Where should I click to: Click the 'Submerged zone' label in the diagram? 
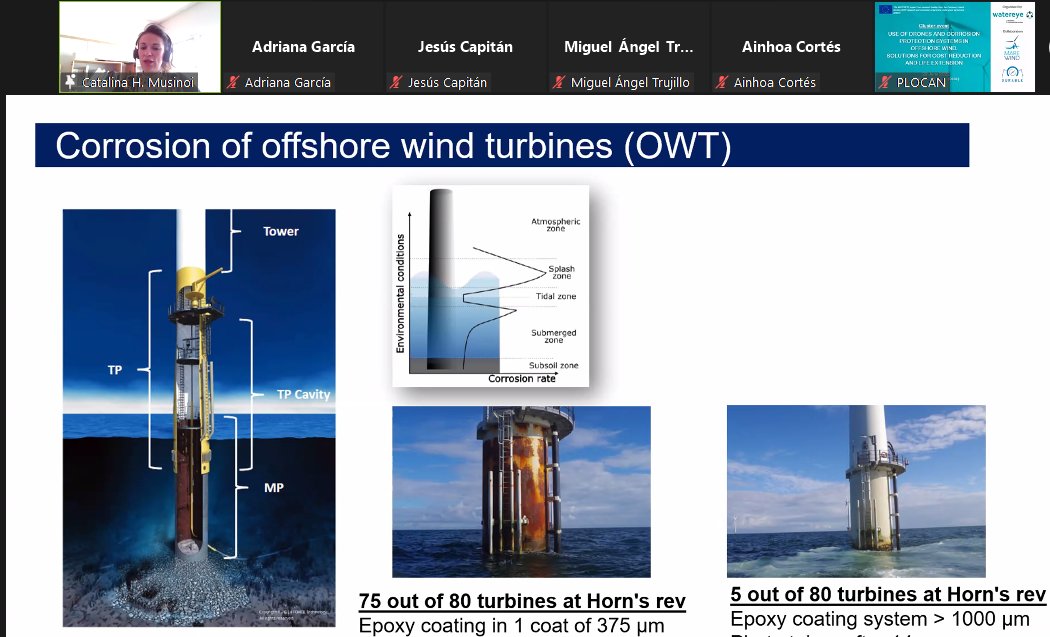point(554,336)
